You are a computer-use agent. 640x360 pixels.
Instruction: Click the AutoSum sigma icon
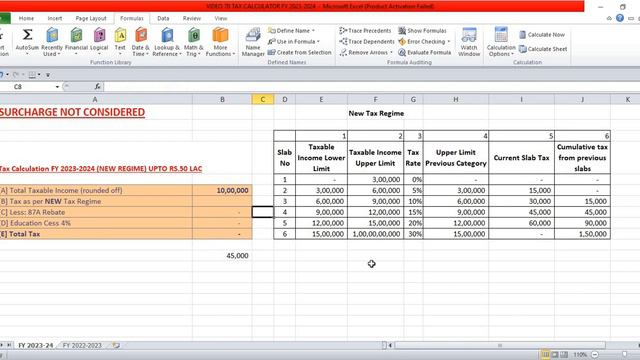coord(27,35)
